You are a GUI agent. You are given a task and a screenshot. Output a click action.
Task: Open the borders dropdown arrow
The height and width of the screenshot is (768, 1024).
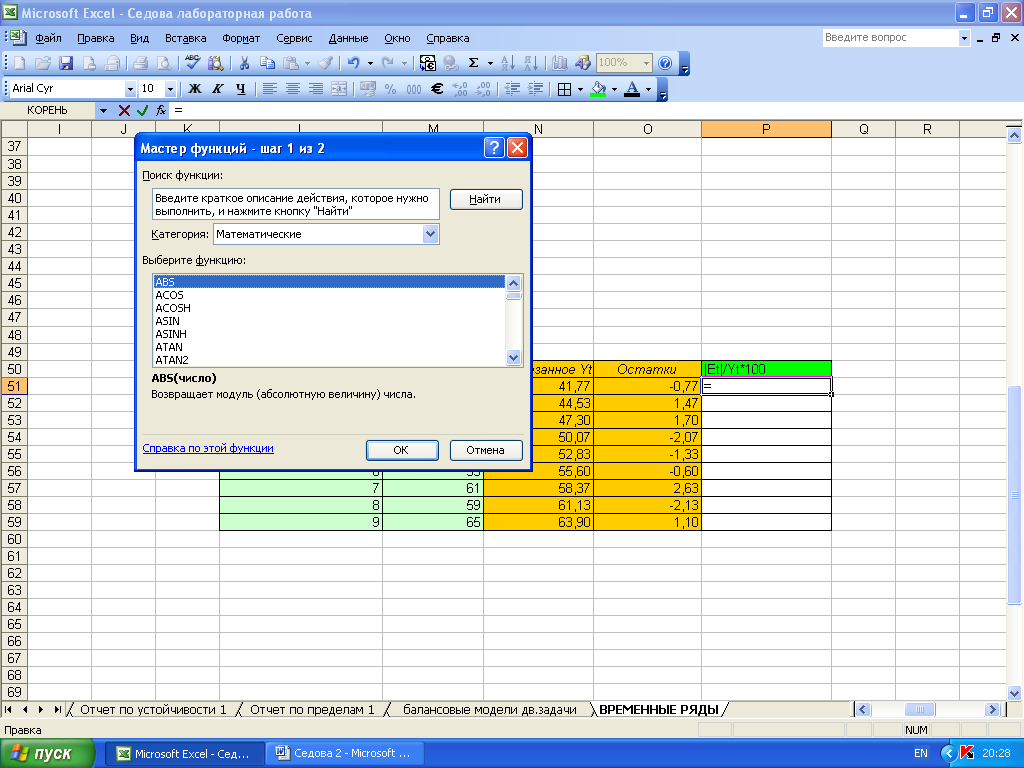pos(580,89)
